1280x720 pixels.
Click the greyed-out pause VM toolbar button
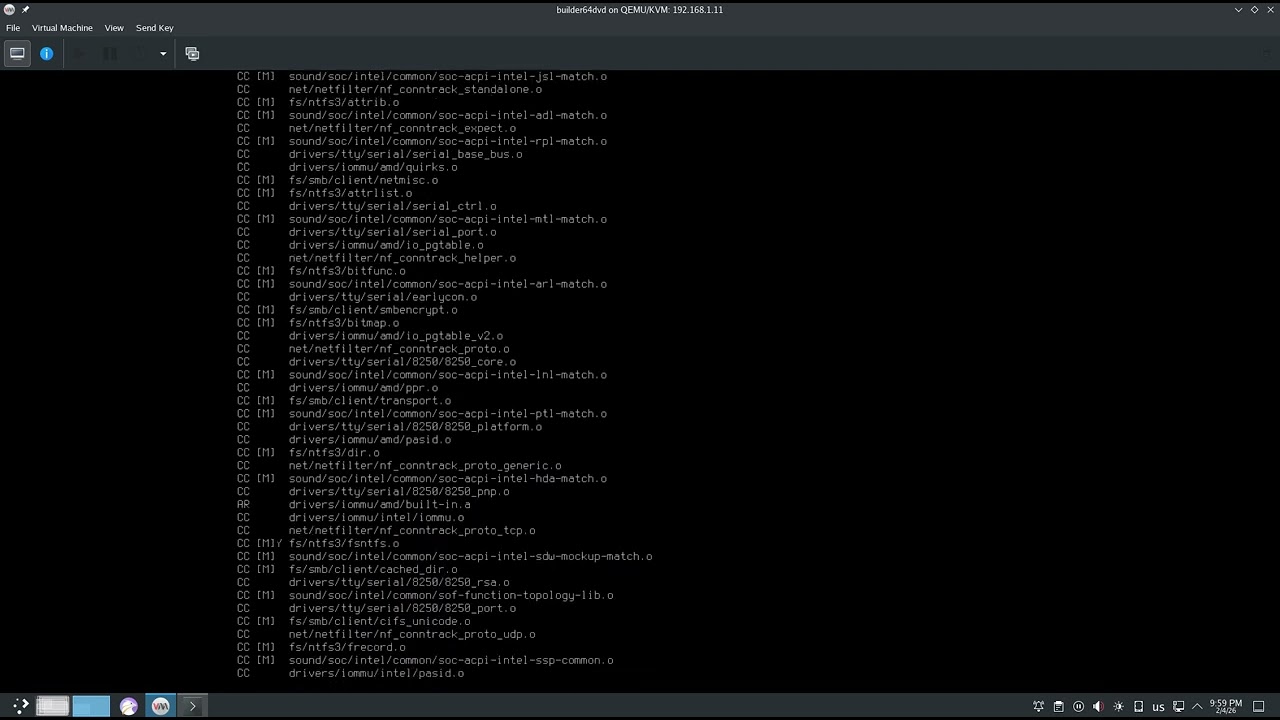point(110,53)
